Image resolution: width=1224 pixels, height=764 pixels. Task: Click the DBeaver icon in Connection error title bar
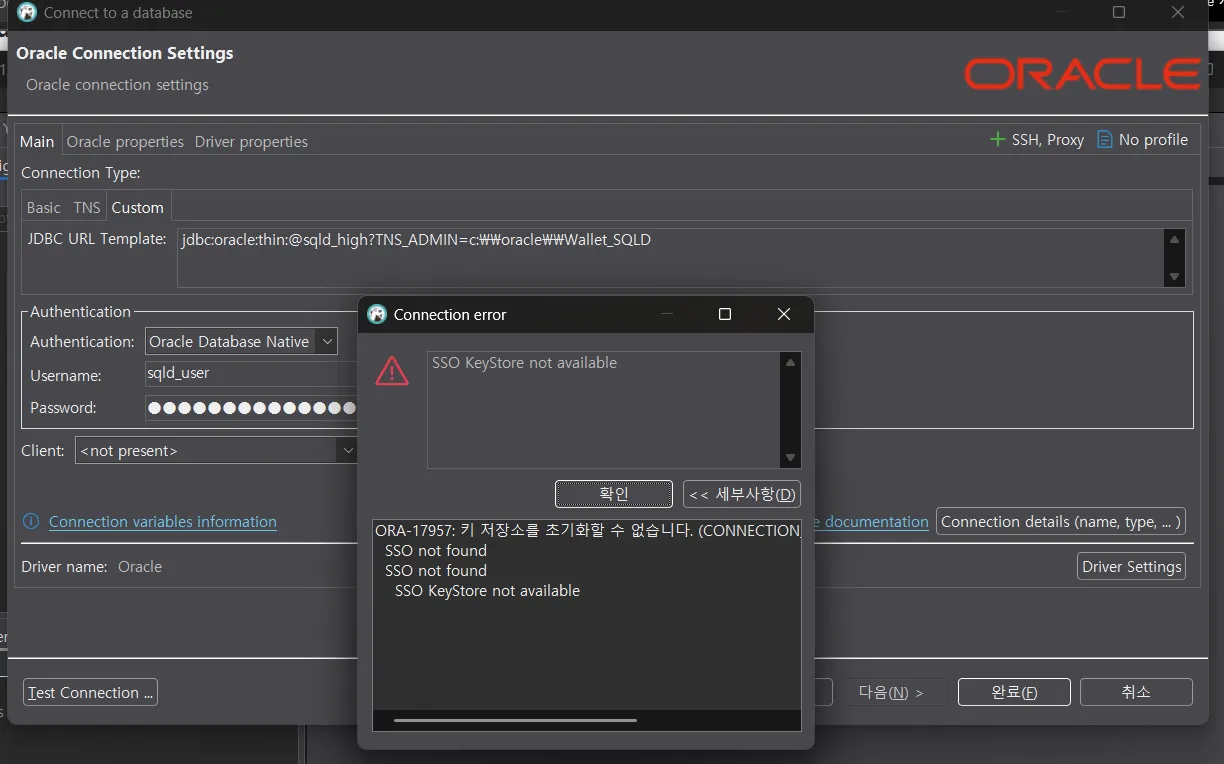pyautogui.click(x=377, y=314)
